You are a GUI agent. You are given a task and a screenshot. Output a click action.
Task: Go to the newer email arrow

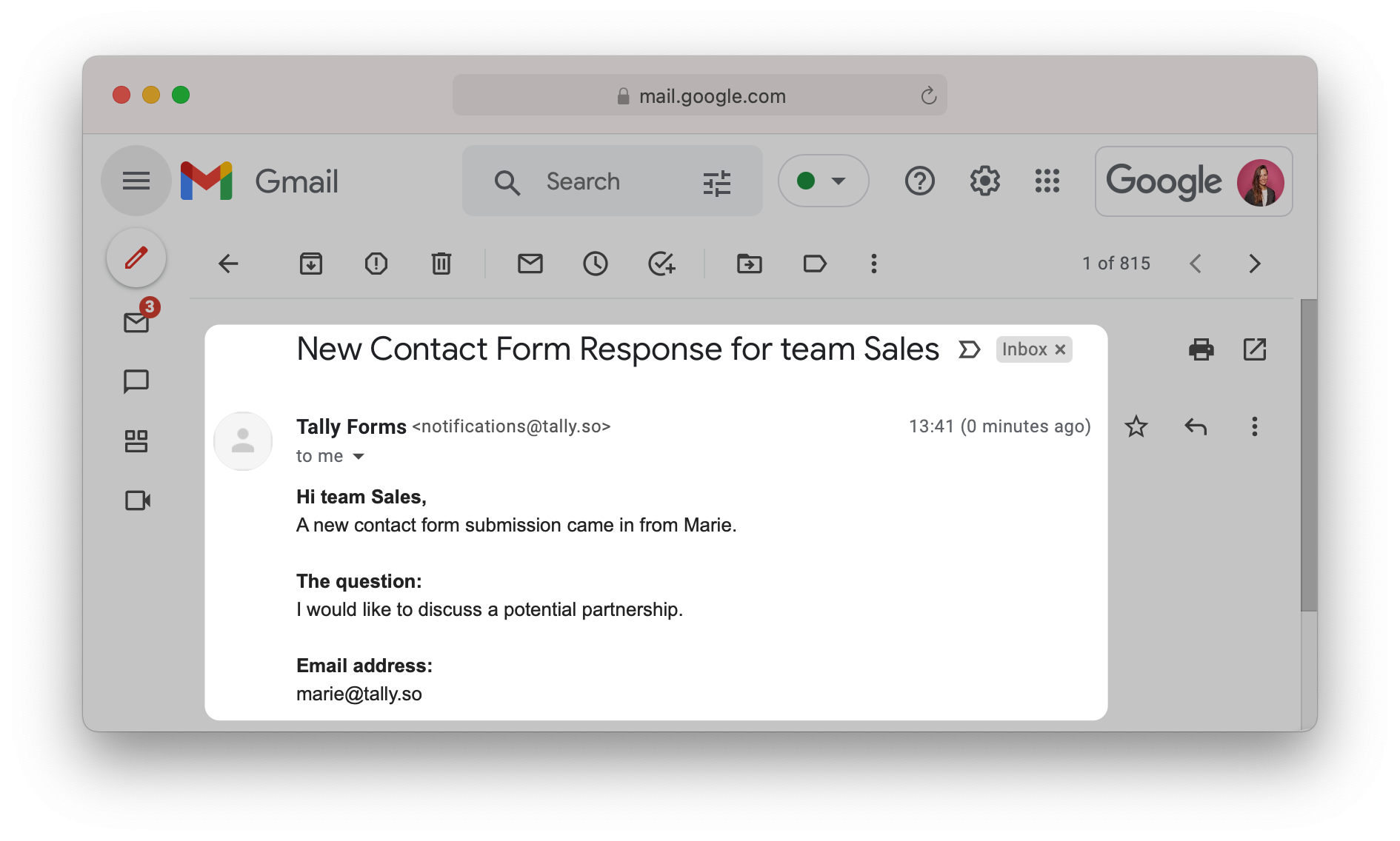pos(1196,264)
